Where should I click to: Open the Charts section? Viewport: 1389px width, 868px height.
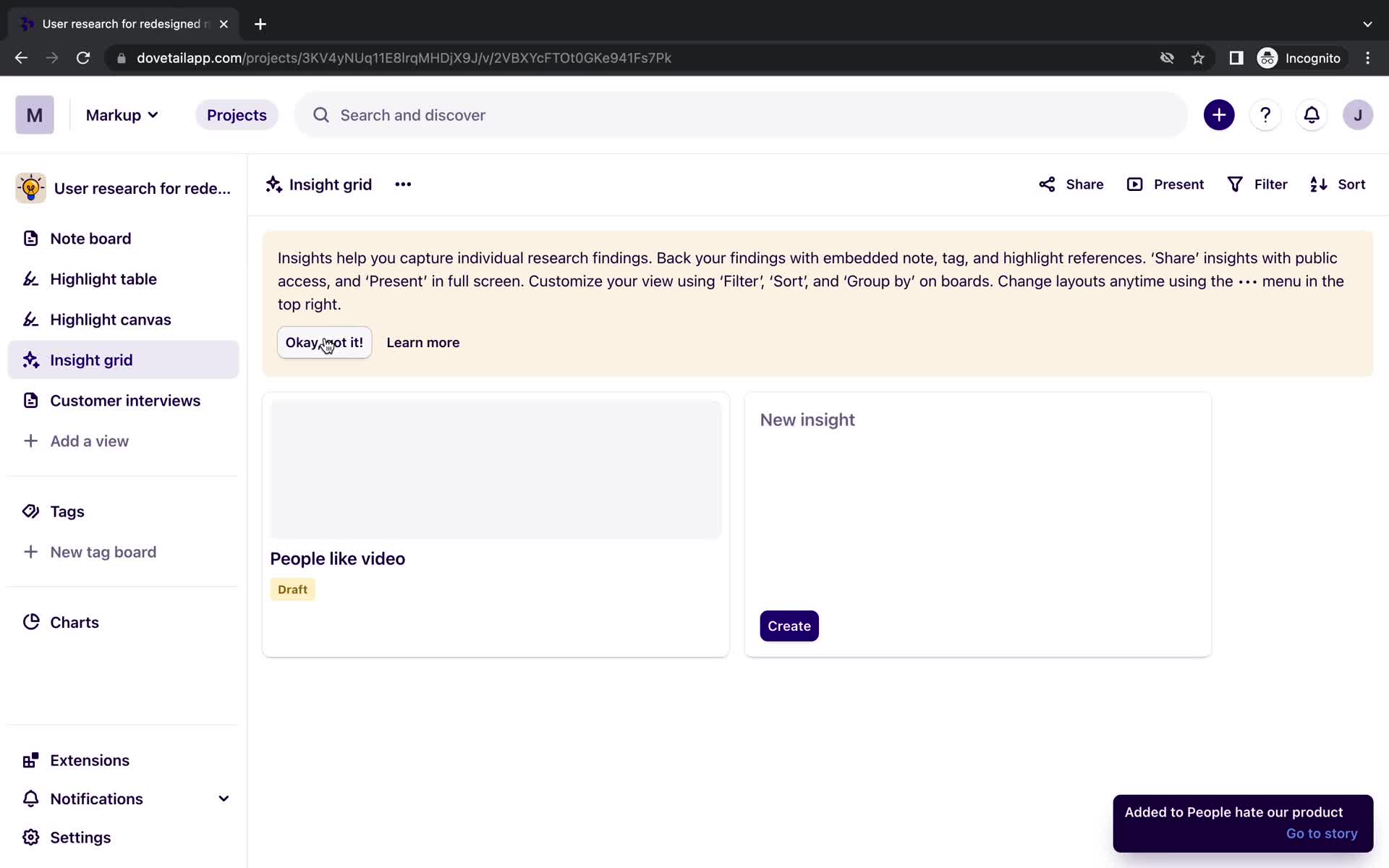click(75, 622)
